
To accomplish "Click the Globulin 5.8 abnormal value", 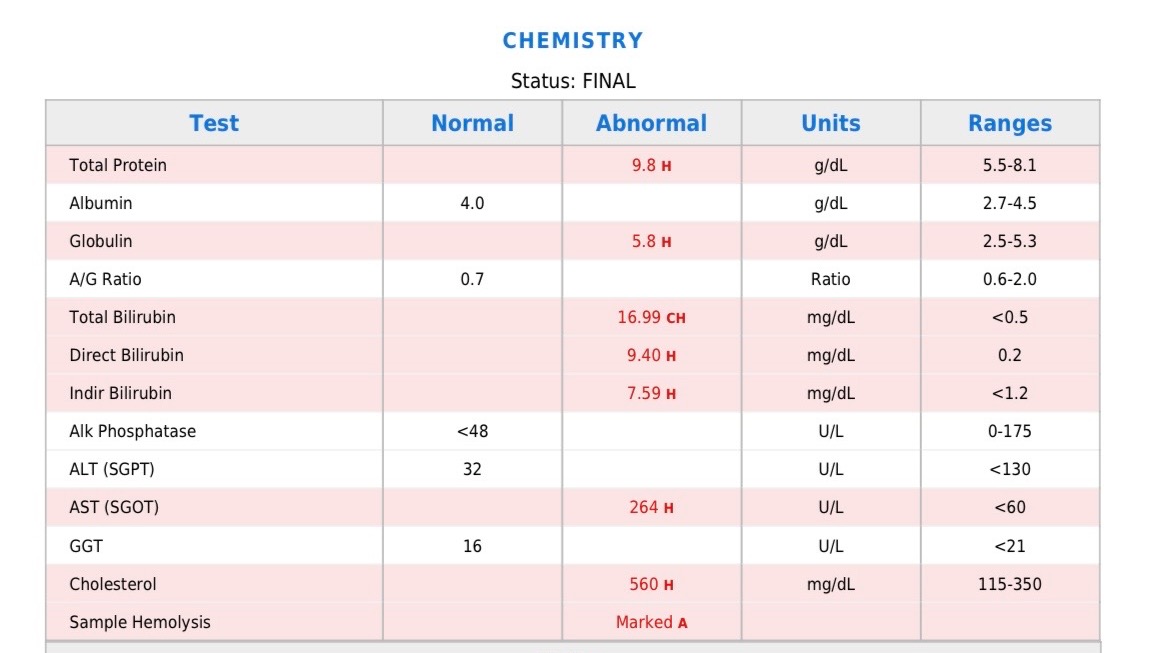I will pos(643,241).
